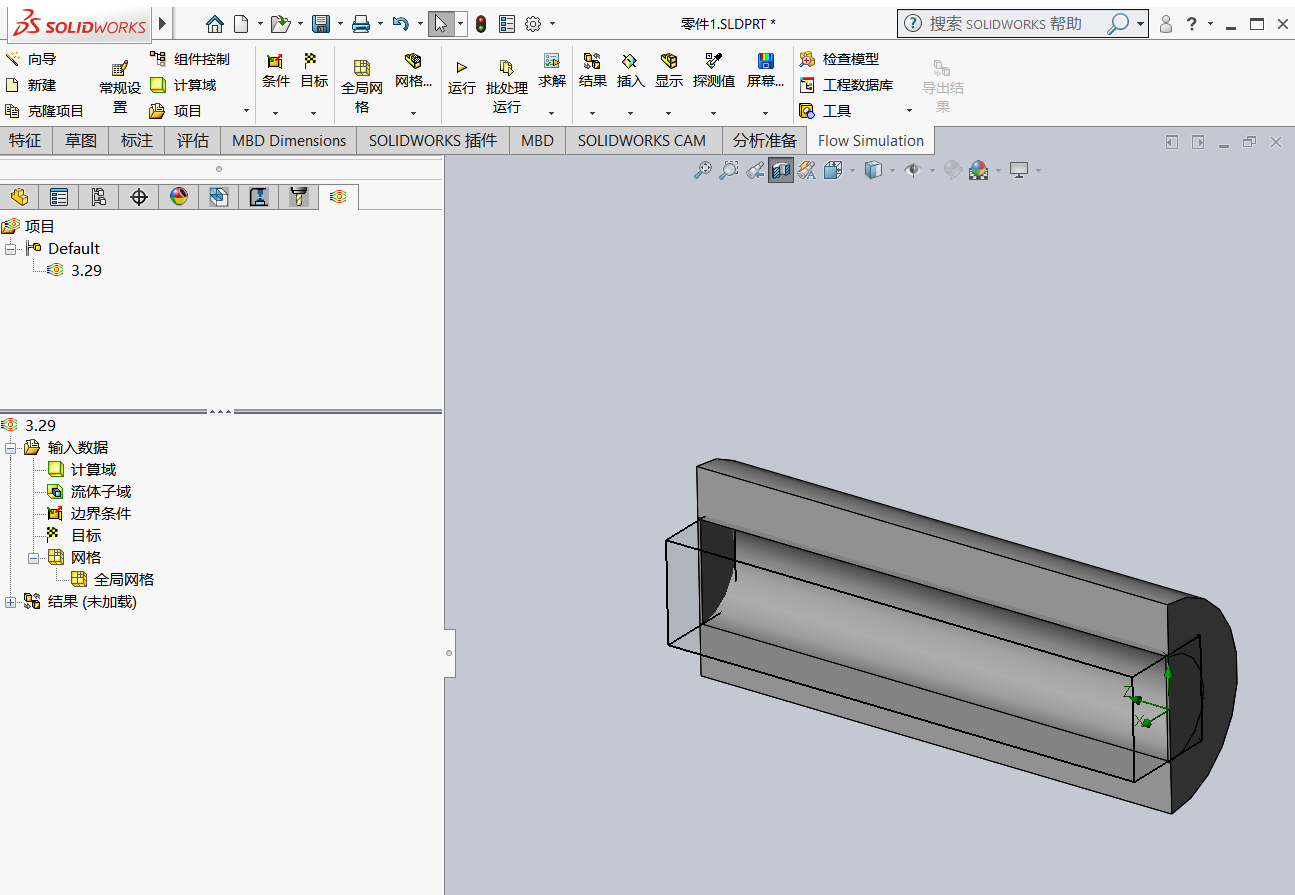Viewport: 1295px width, 895px height.
Task: Expand the 结果 (未加载) tree node
Action: coord(9,601)
